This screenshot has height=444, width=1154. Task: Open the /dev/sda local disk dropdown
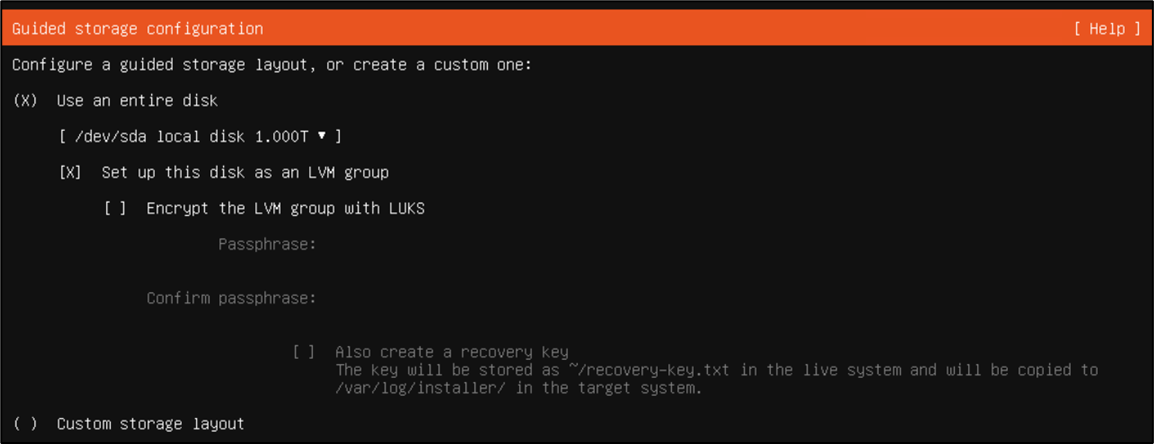coord(200,136)
